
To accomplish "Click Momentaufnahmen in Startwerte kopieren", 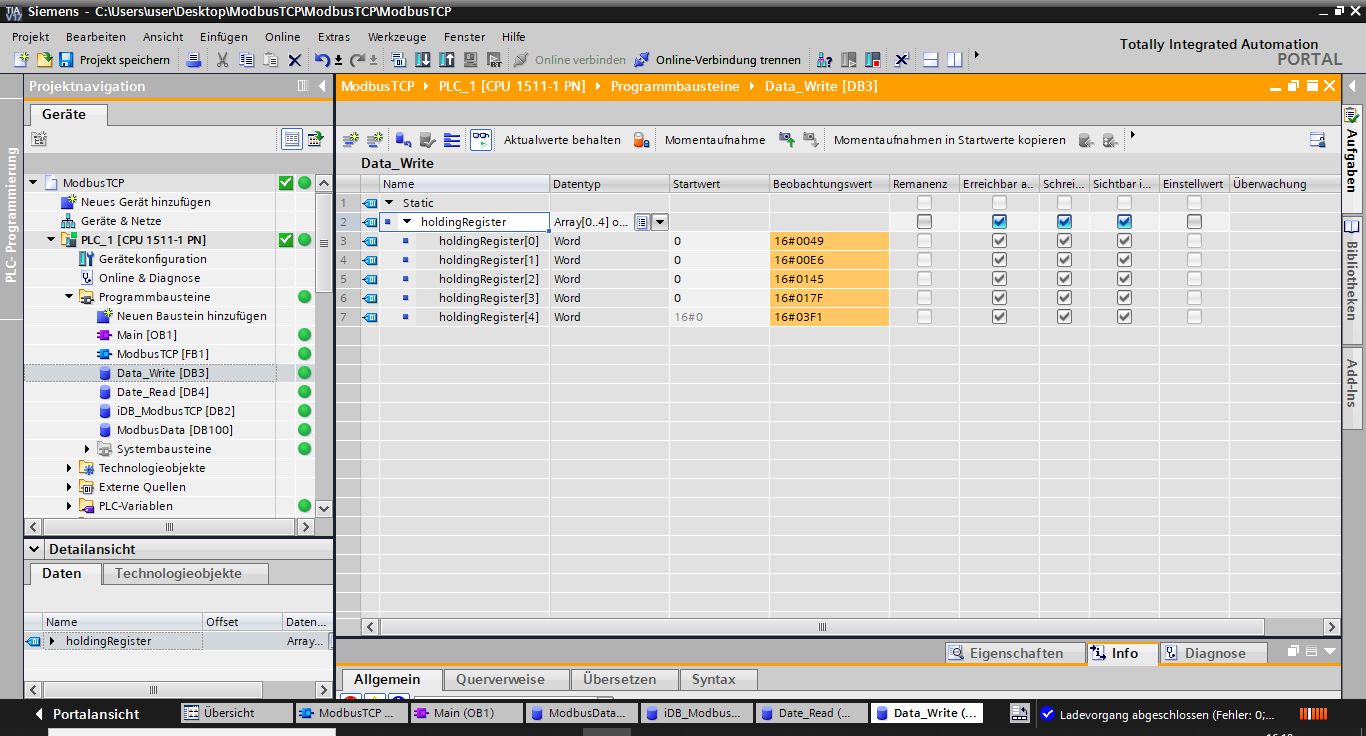I will click(949, 140).
